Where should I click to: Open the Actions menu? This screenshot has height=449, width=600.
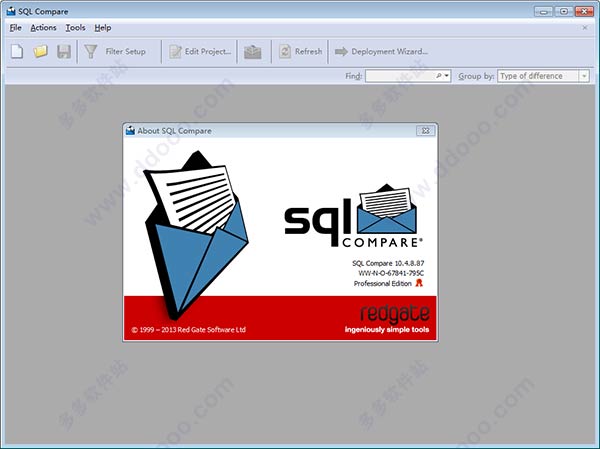[x=43, y=28]
